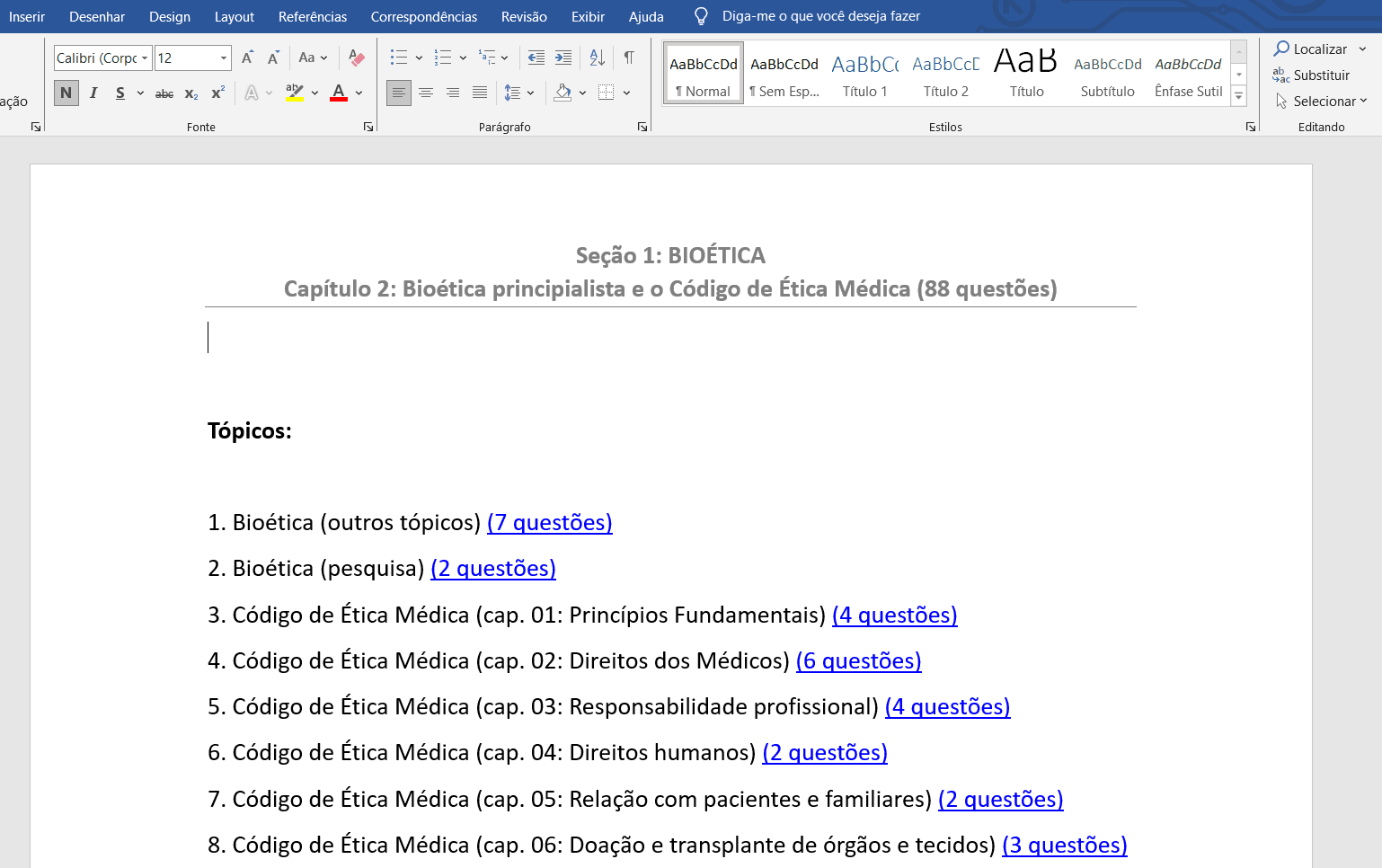
Task: Switch to the Layout tab
Action: pyautogui.click(x=235, y=16)
